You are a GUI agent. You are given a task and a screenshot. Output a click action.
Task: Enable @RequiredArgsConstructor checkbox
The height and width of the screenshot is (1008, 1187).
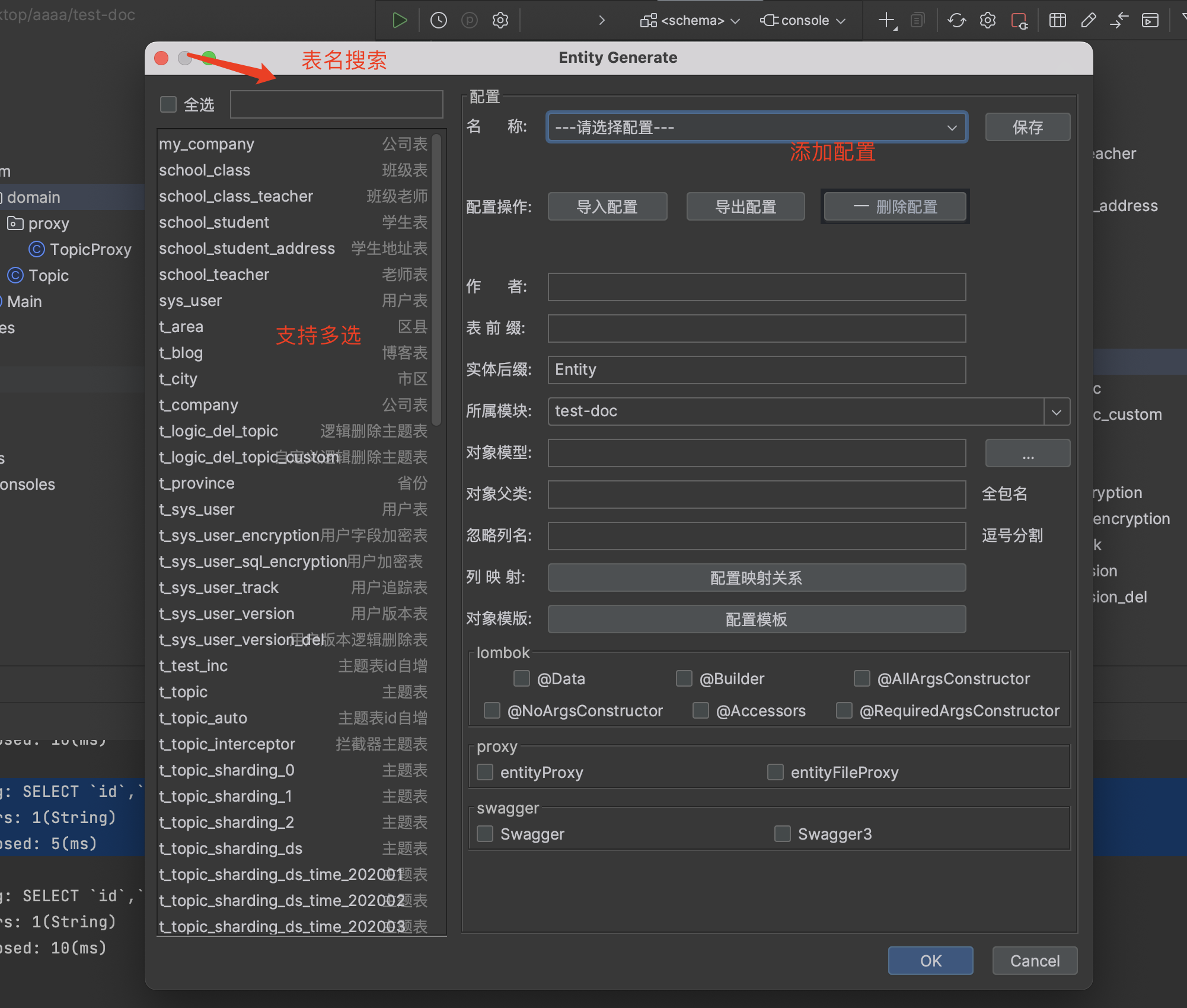[844, 710]
